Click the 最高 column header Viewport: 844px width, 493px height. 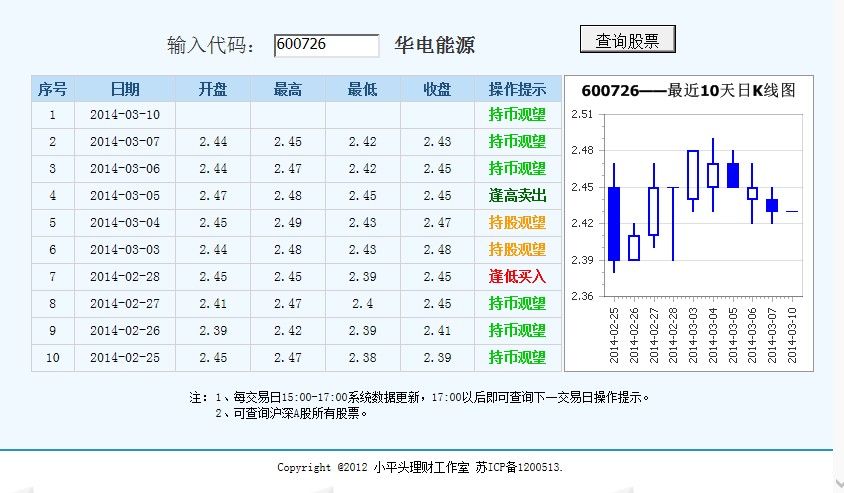(x=288, y=89)
